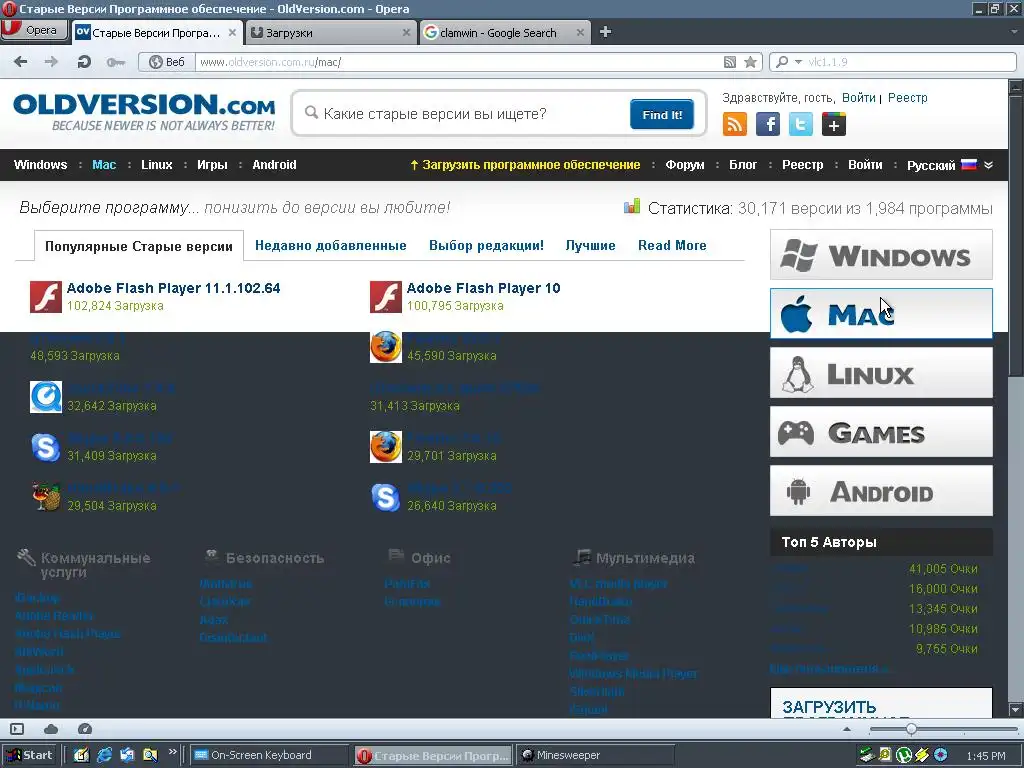Select the Популярные Старые версии tab
Image resolution: width=1024 pixels, height=768 pixels.
138,246
